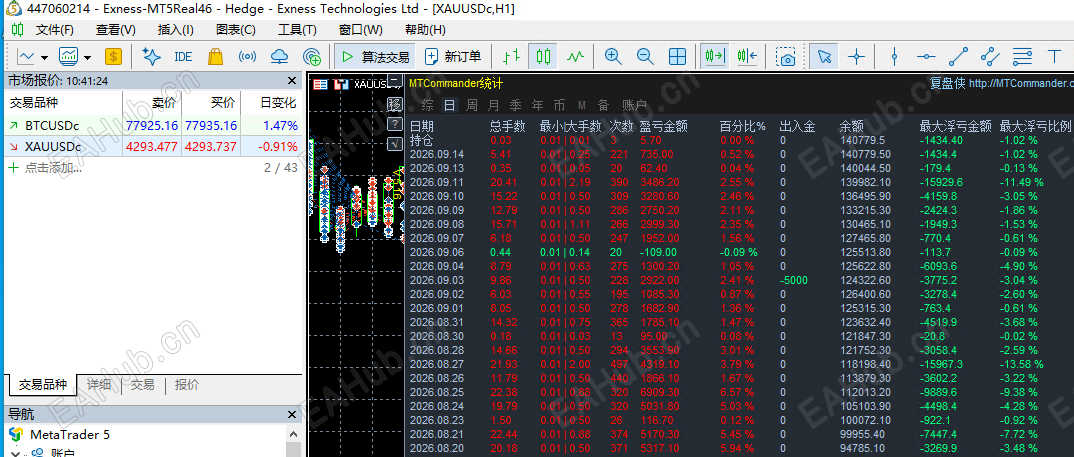Open the AI sparkle assistant icon

pyautogui.click(x=151, y=57)
